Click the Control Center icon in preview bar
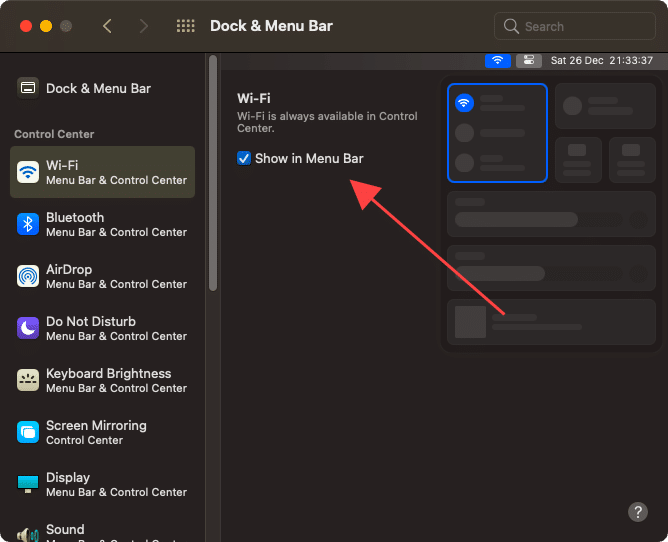Image resolution: width=668 pixels, height=542 pixels. (529, 61)
